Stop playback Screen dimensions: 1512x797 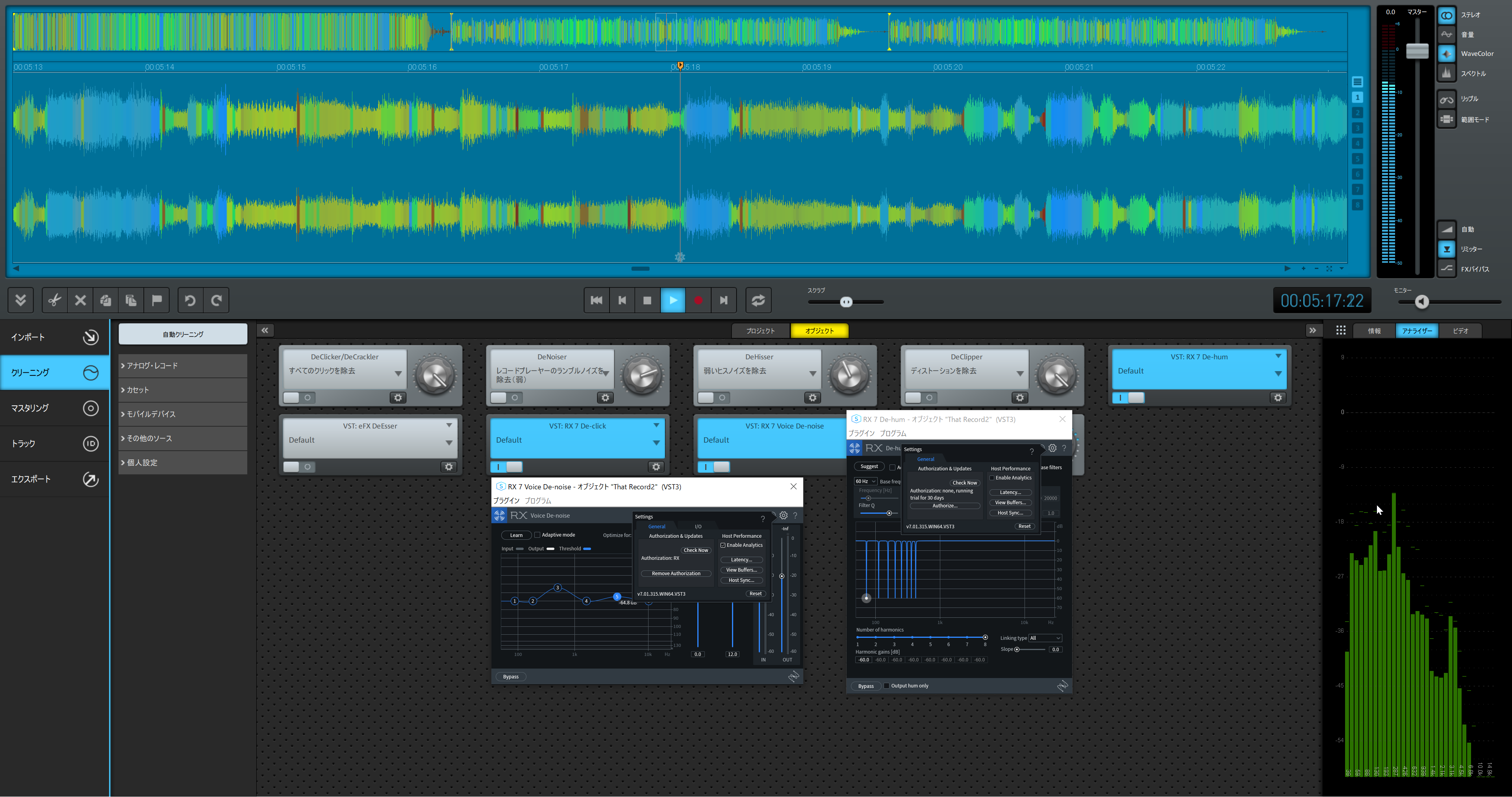coord(647,300)
